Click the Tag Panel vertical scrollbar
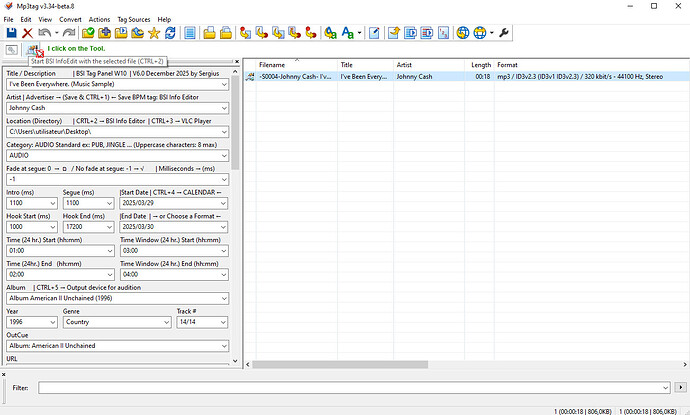The height and width of the screenshot is (415, 690). [x=235, y=123]
